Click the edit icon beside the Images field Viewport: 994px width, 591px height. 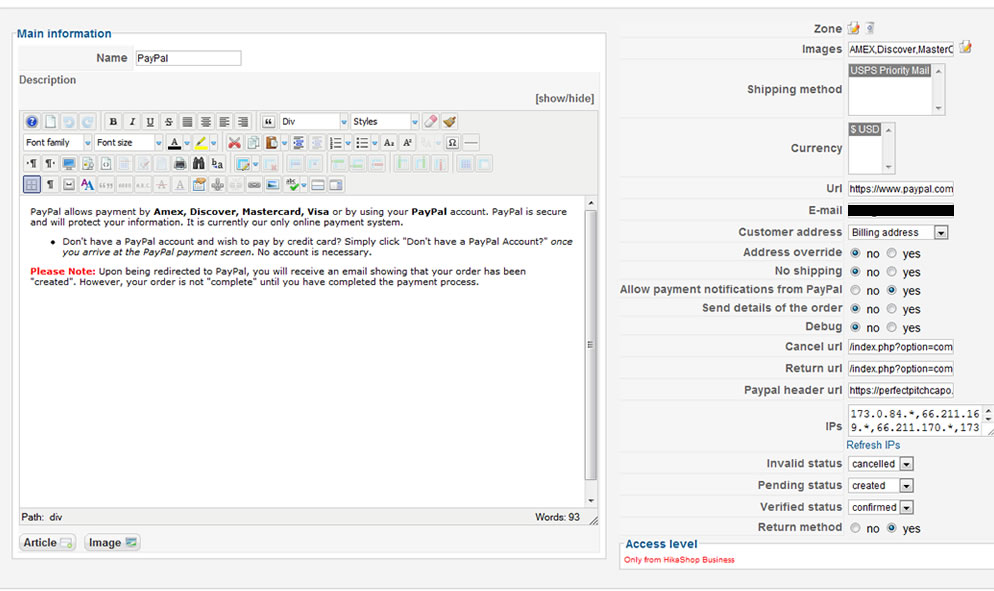965,47
